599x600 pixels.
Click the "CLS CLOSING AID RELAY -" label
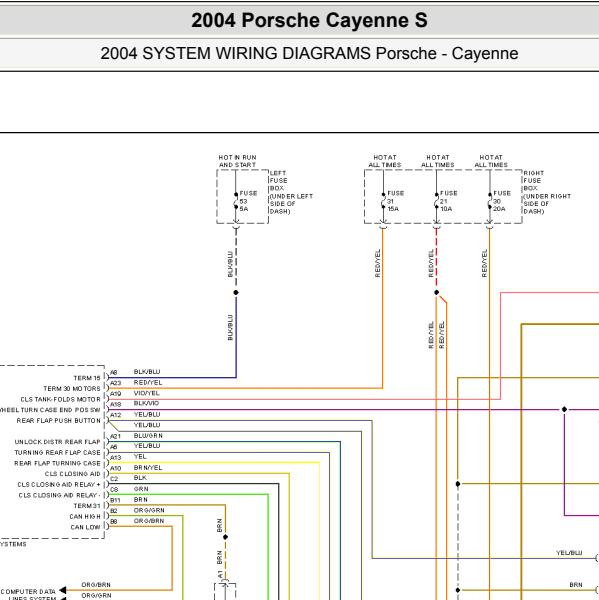pos(59,495)
